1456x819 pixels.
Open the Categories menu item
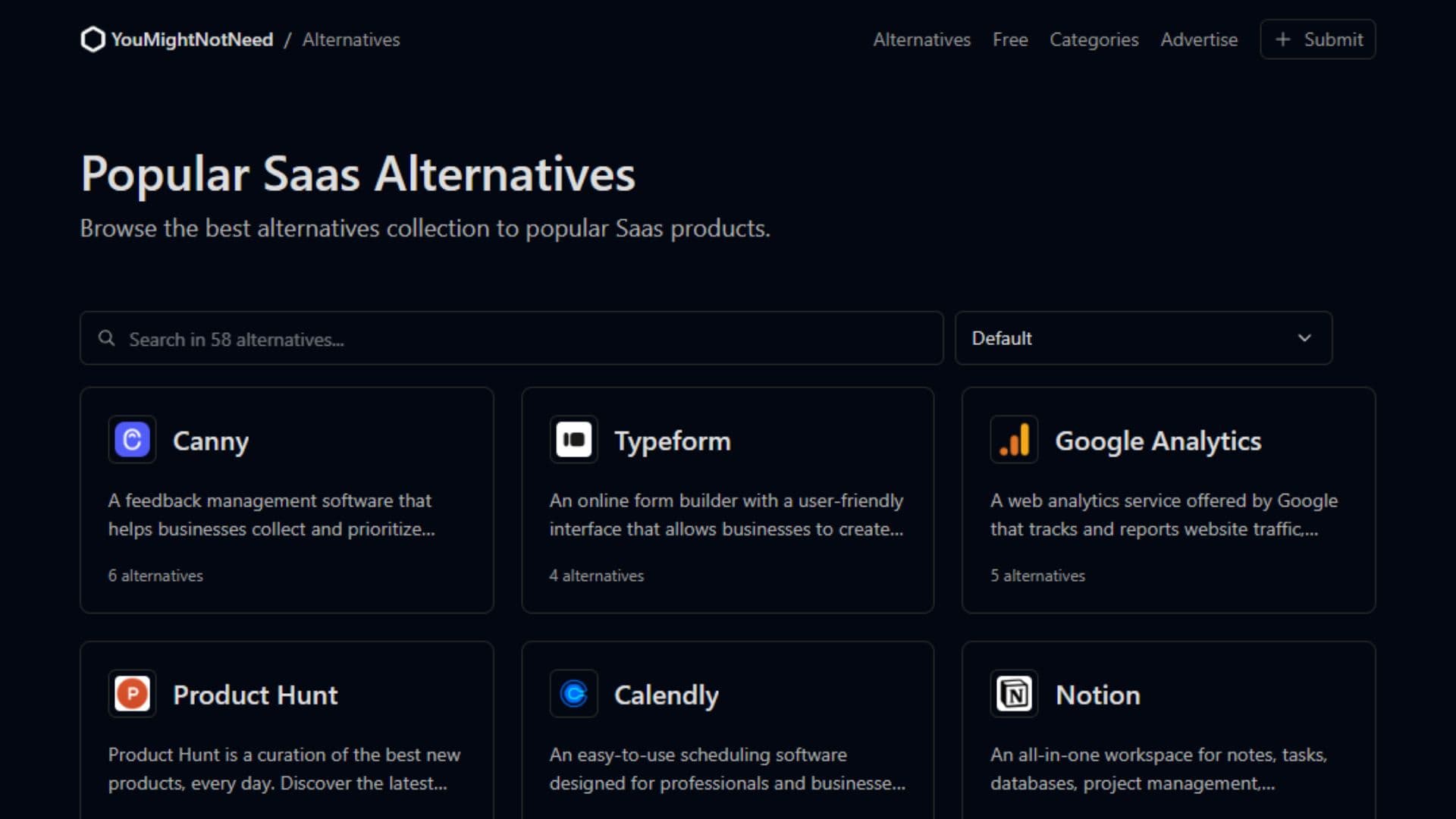click(x=1094, y=39)
